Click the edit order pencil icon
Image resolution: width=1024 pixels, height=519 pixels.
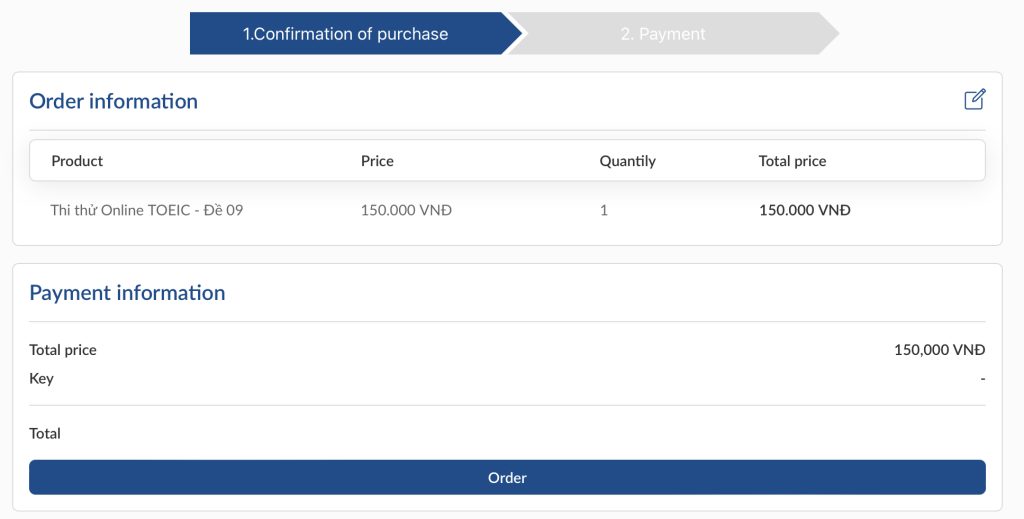click(974, 100)
